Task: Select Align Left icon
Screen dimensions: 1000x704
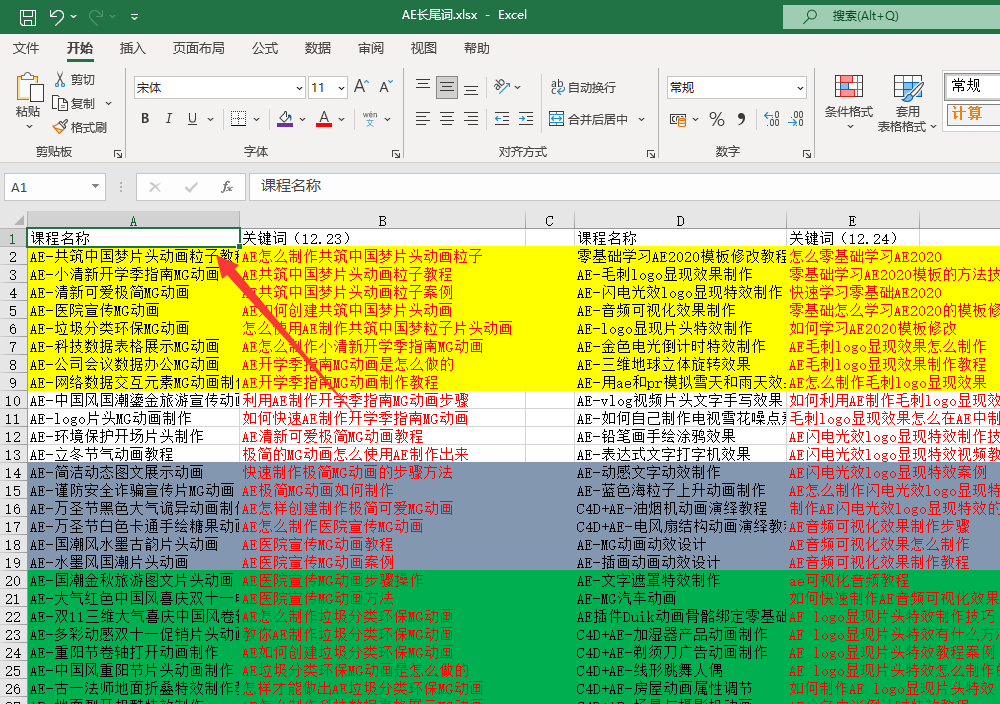Action: (423, 119)
